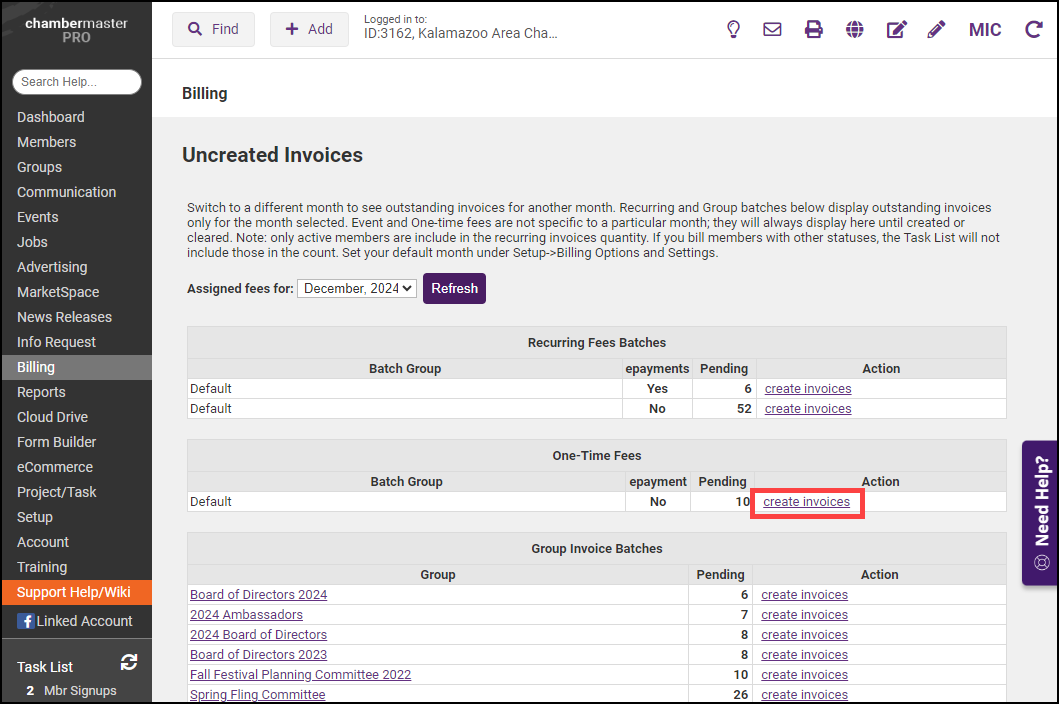Click the edit note square icon
Viewport: 1059px width, 704px height.
coord(896,29)
